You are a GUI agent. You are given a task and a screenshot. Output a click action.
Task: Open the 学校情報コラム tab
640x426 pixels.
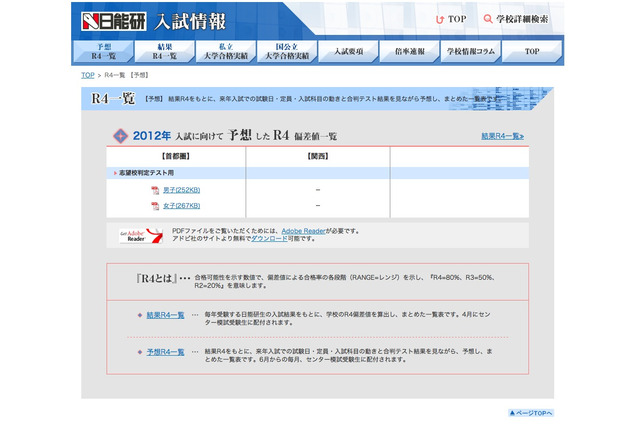(x=471, y=51)
